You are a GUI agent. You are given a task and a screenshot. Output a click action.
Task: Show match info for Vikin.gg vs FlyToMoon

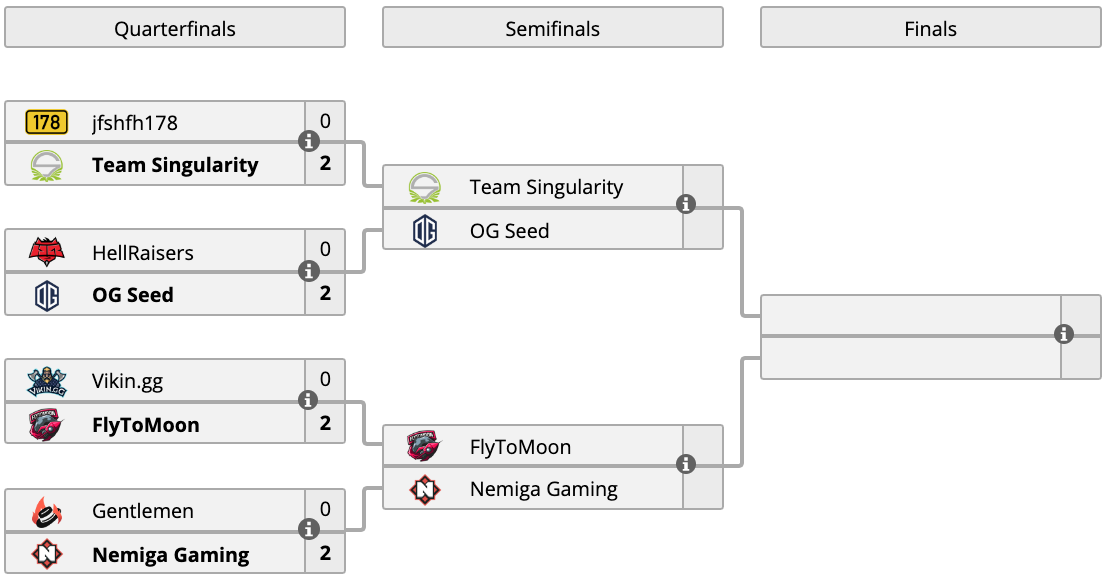pos(308,400)
